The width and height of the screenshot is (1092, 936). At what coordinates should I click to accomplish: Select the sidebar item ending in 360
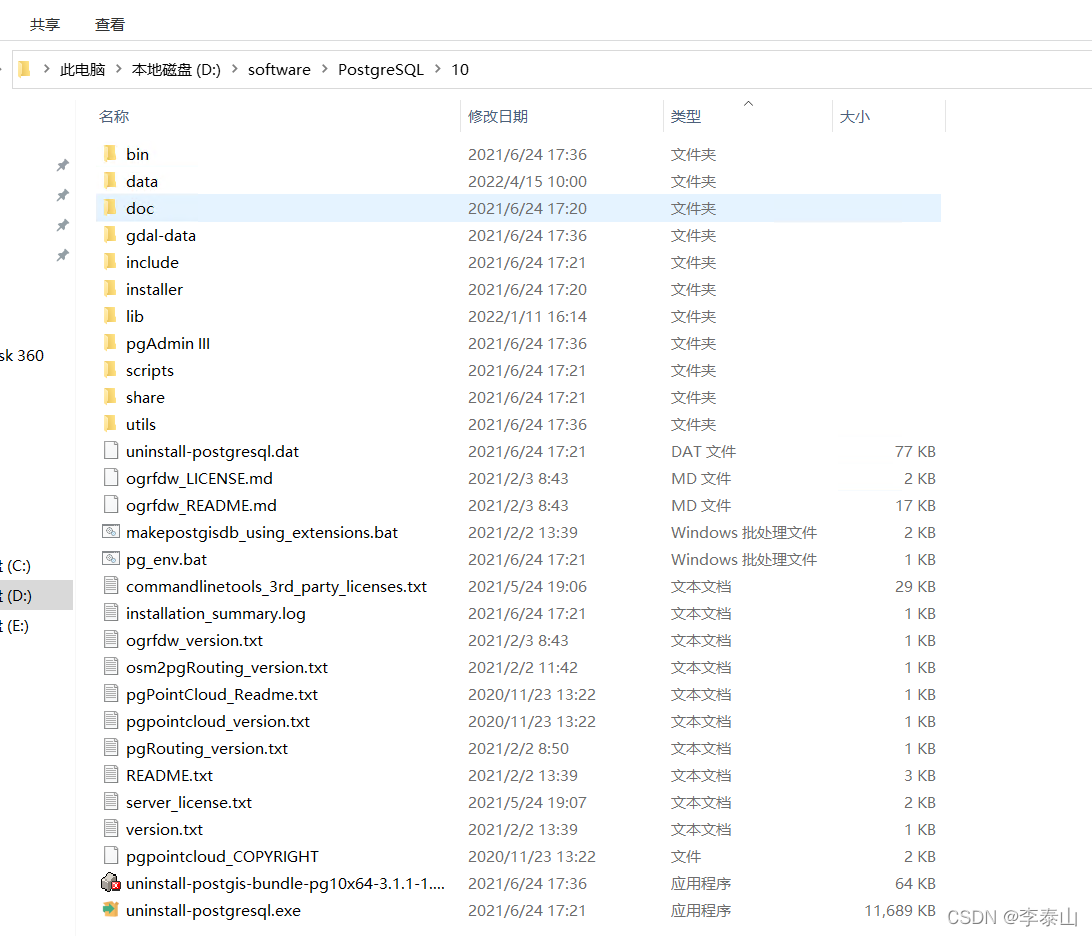click(22, 356)
